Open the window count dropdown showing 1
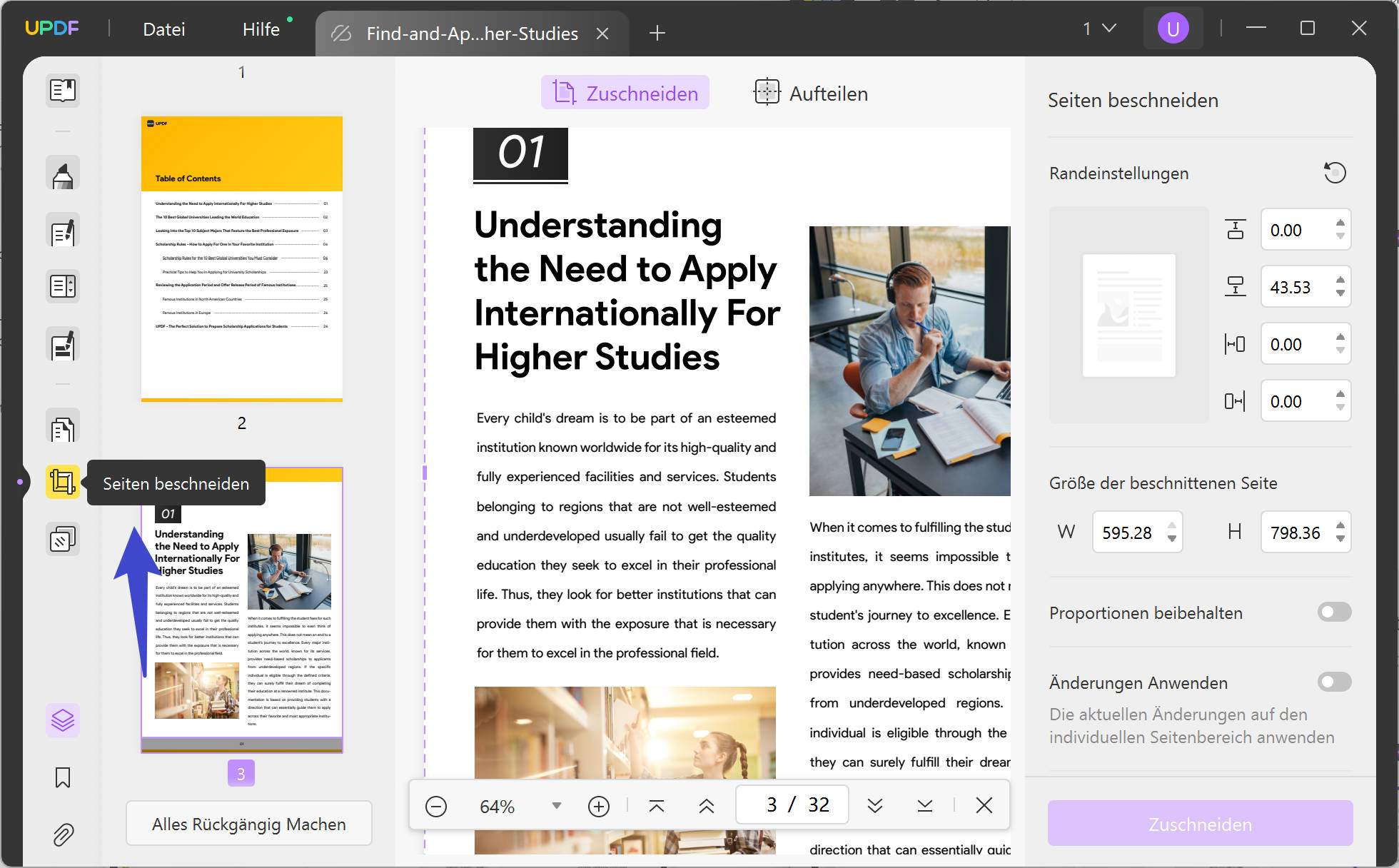 (1099, 29)
